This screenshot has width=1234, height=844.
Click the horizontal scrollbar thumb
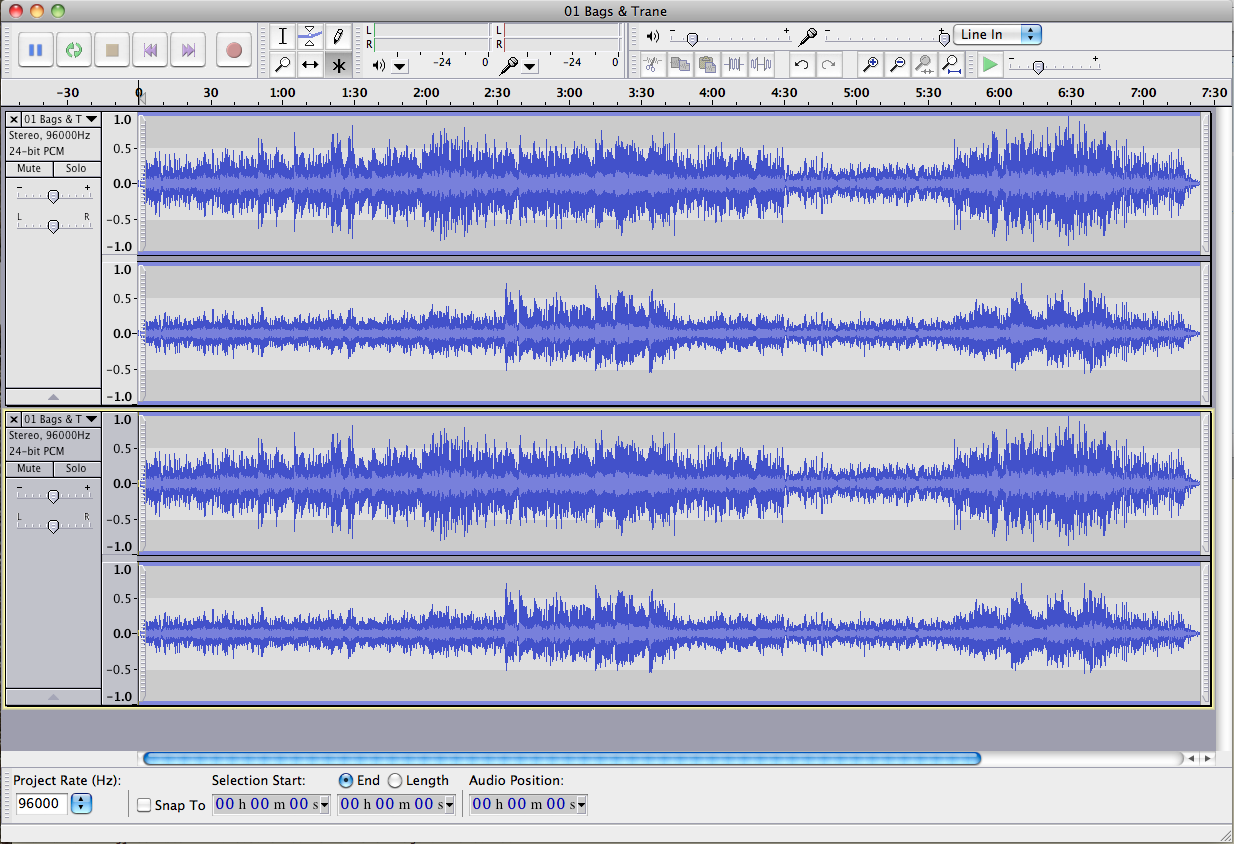click(x=562, y=759)
